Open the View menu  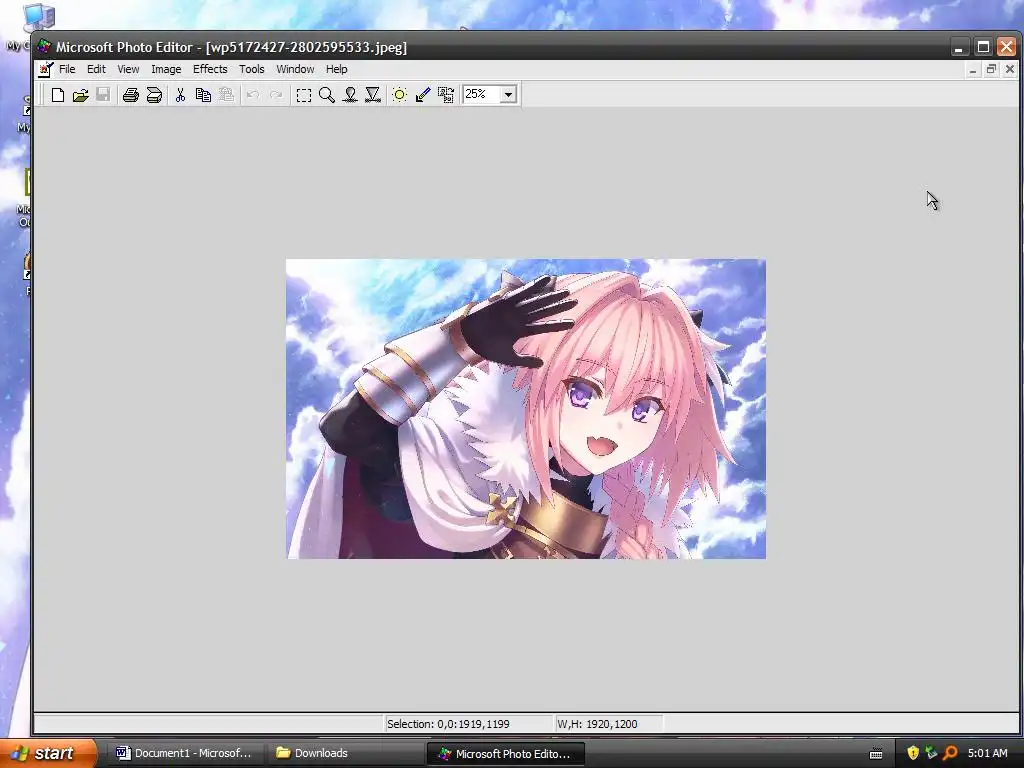128,69
